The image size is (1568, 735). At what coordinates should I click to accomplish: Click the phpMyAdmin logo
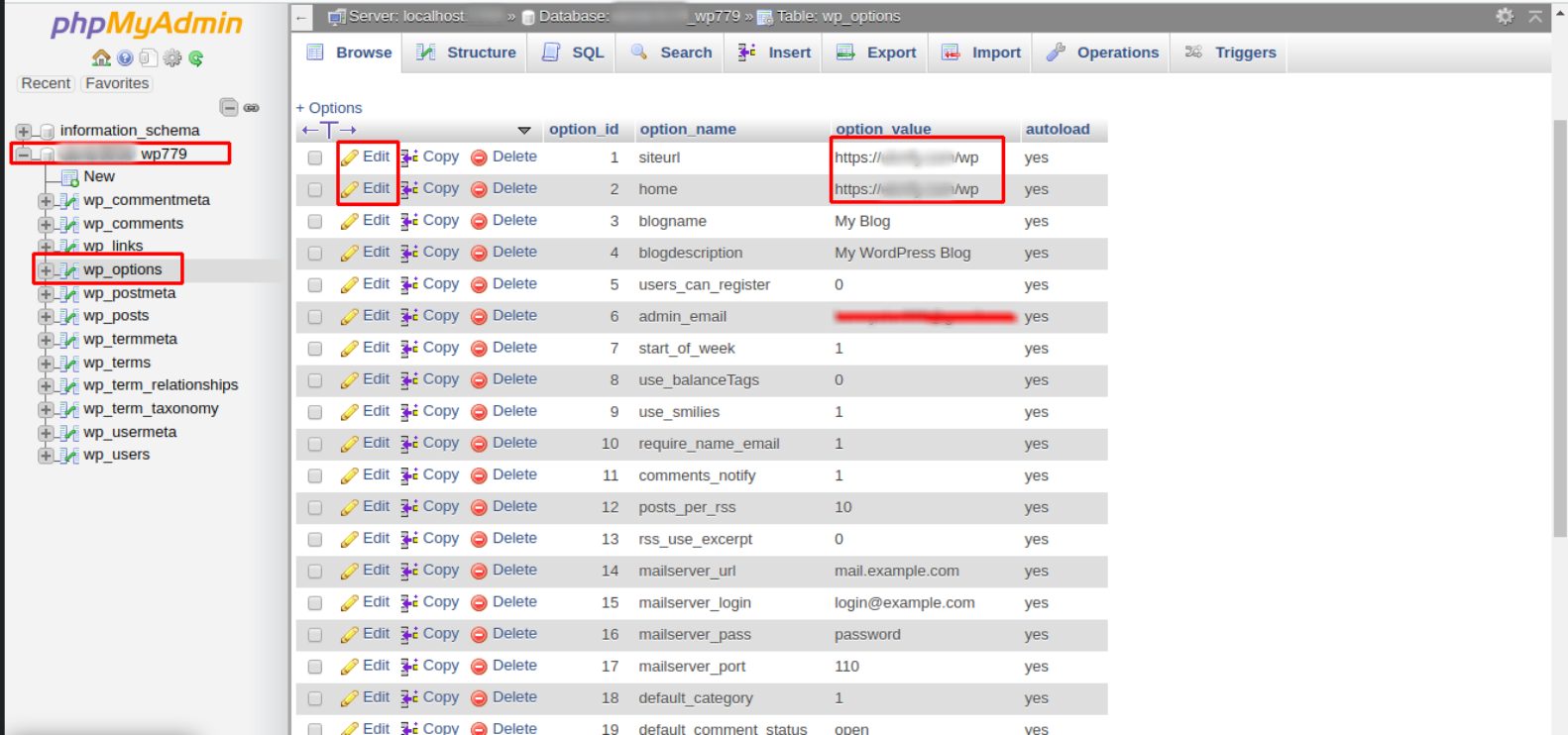tap(147, 24)
